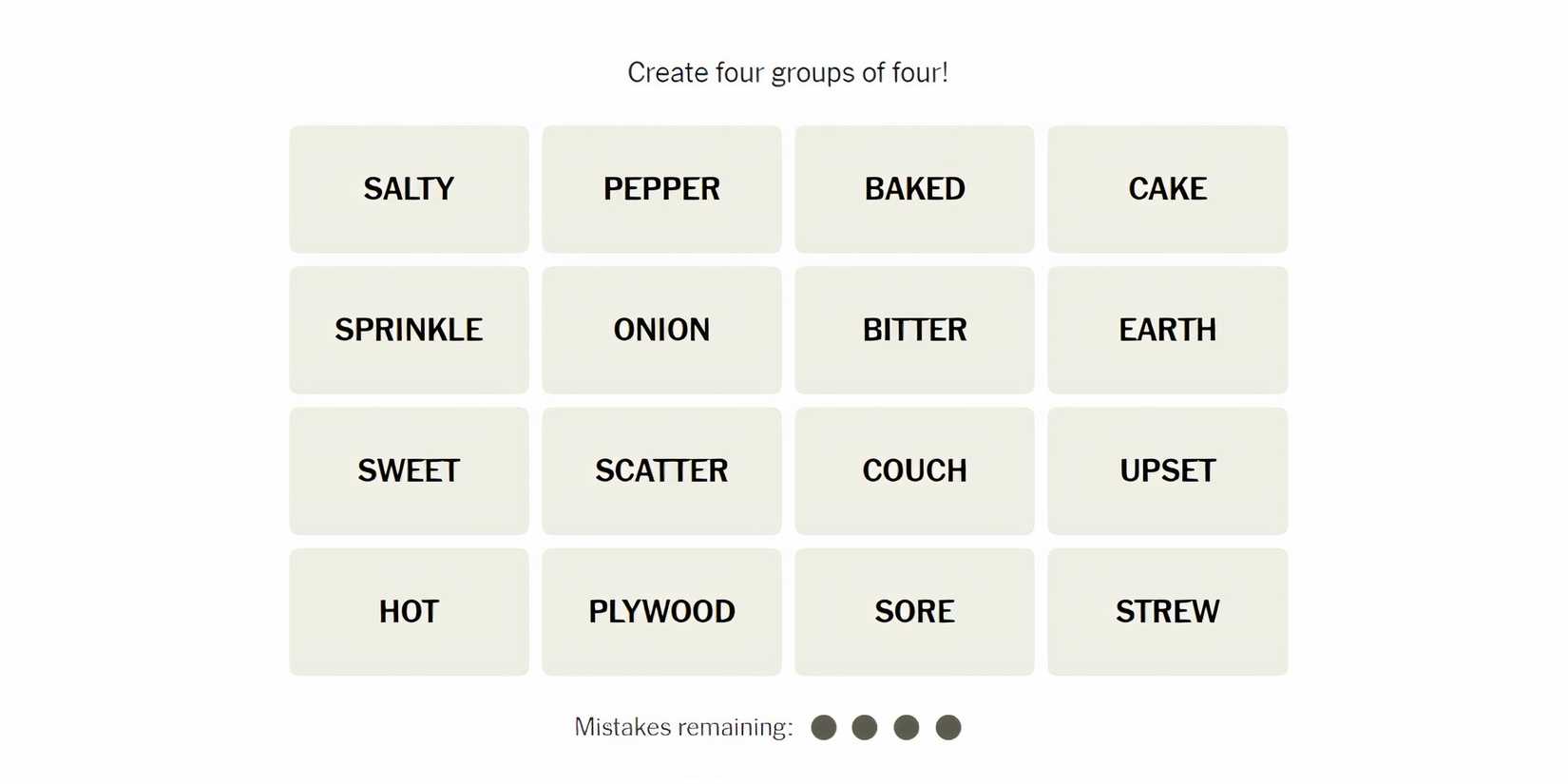Pick the PLYWOOD word card

(661, 611)
